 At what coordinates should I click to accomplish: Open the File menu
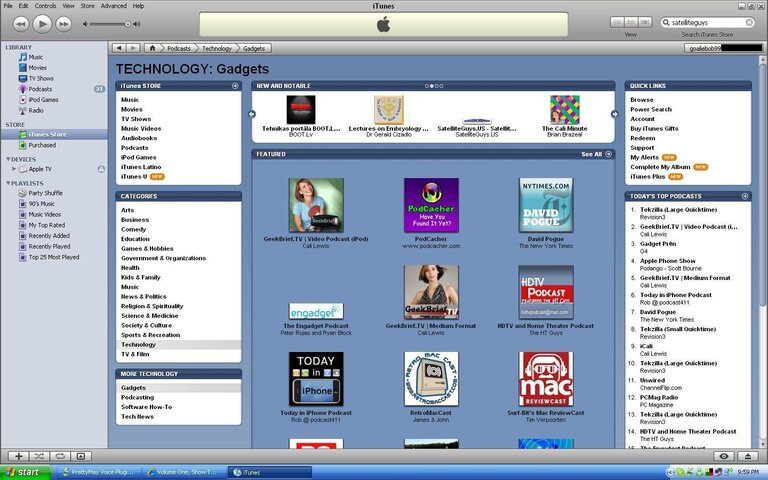point(8,6)
